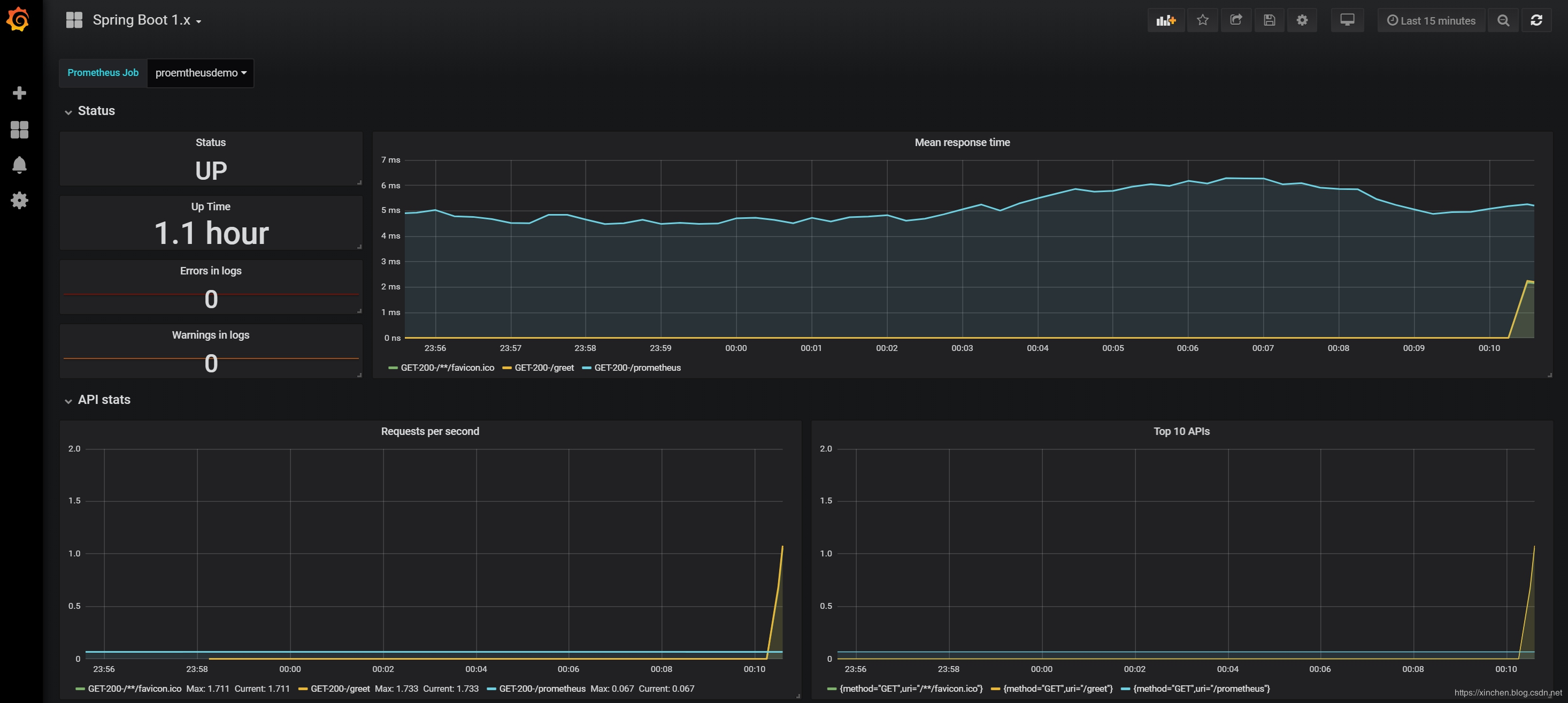Cycle view mode with monitor icon
This screenshot has width=1568, height=703.
pyautogui.click(x=1347, y=20)
